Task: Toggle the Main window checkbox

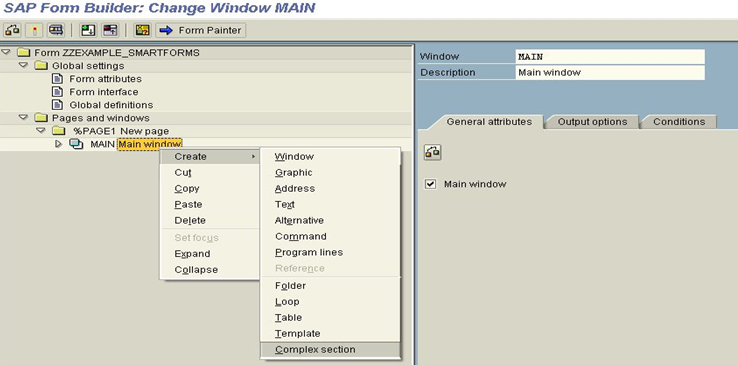Action: click(x=431, y=184)
